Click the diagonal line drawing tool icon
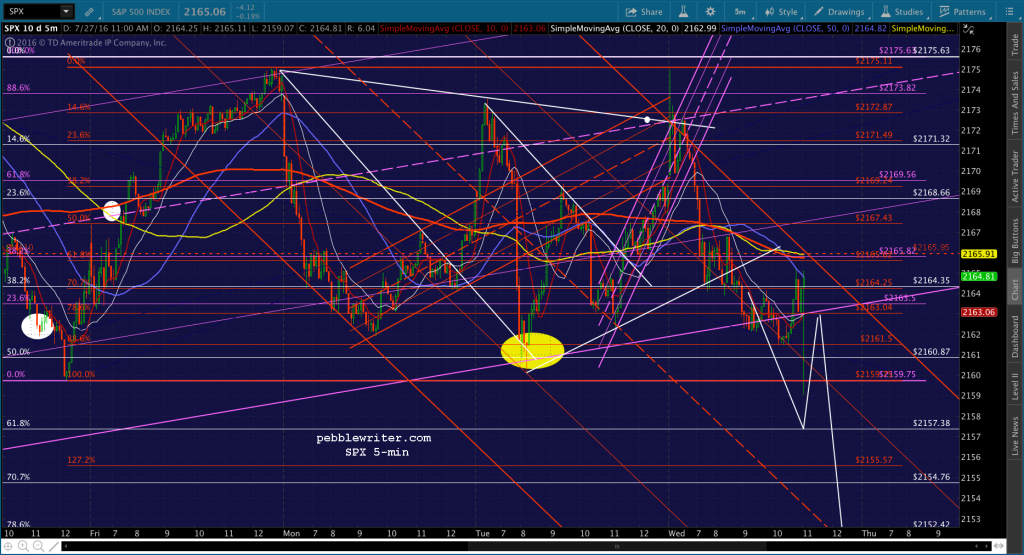This screenshot has height=555, width=1024. click(x=52, y=546)
